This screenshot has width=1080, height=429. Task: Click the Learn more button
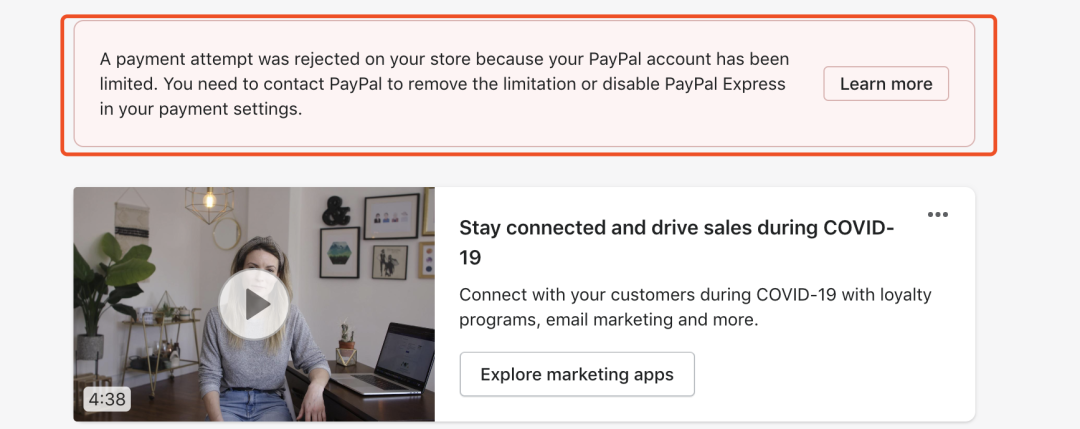click(886, 84)
